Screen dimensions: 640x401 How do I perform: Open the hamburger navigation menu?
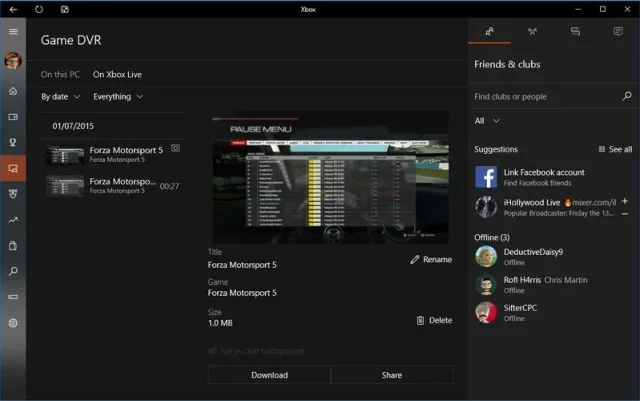click(13, 31)
